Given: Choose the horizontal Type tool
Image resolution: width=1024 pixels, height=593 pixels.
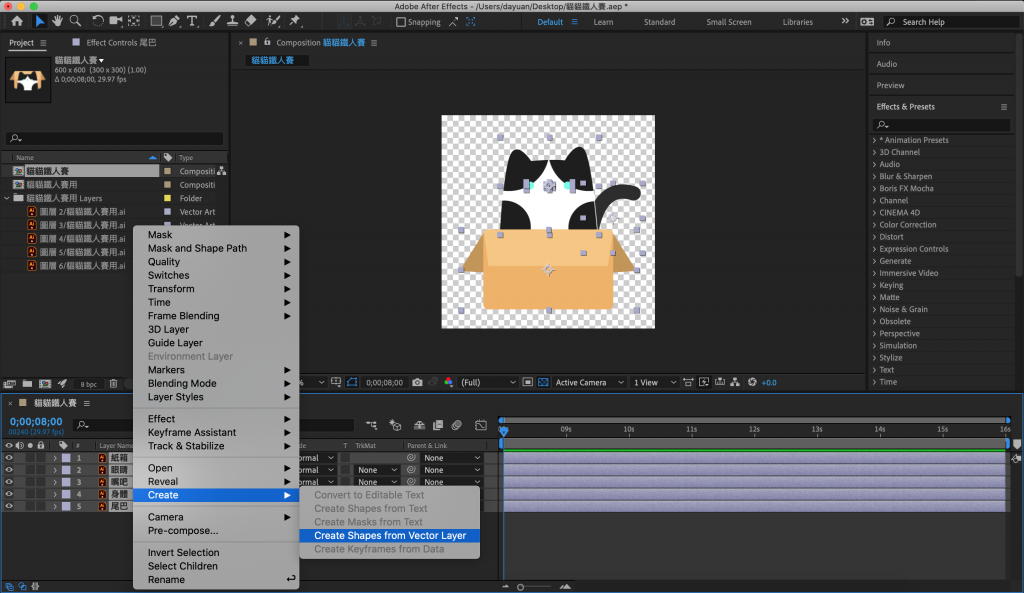Looking at the screenshot, I should 192,21.
